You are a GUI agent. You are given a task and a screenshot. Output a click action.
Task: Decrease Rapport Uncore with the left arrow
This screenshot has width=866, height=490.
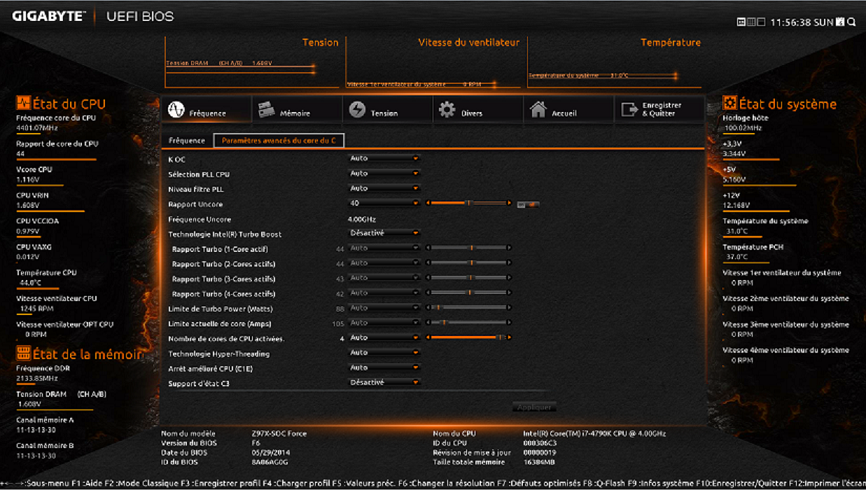pyautogui.click(x=428, y=203)
